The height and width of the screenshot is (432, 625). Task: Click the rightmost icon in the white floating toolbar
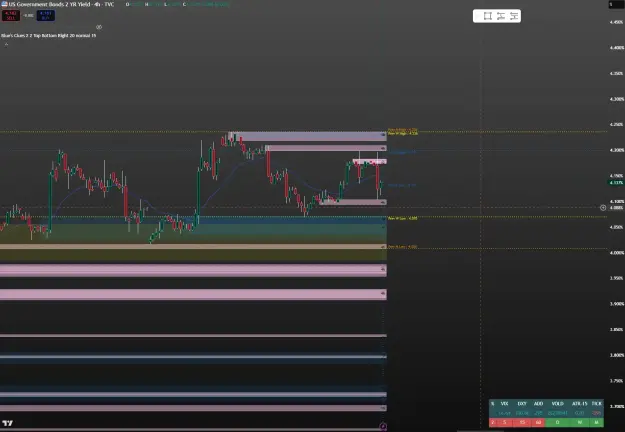coord(514,16)
